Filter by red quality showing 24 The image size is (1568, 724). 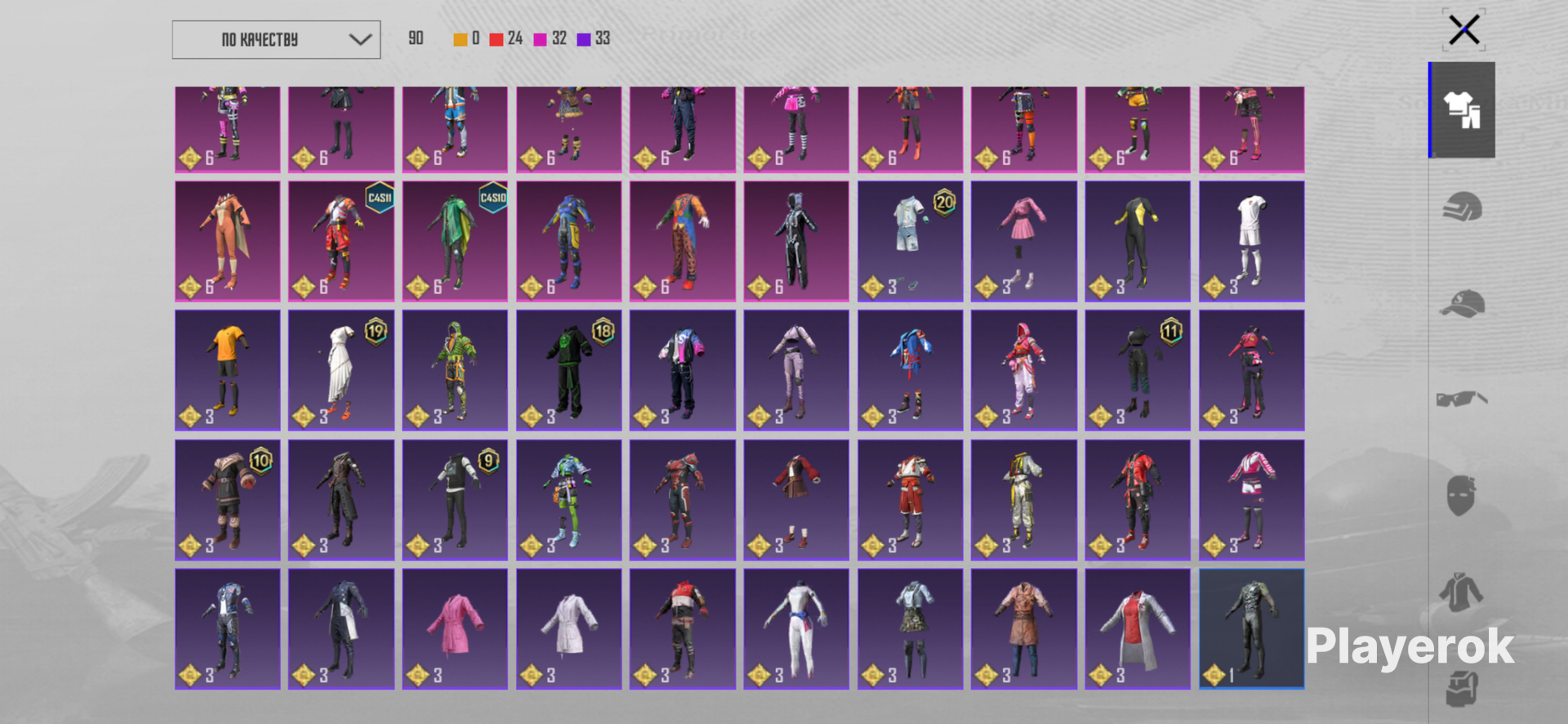coord(506,38)
